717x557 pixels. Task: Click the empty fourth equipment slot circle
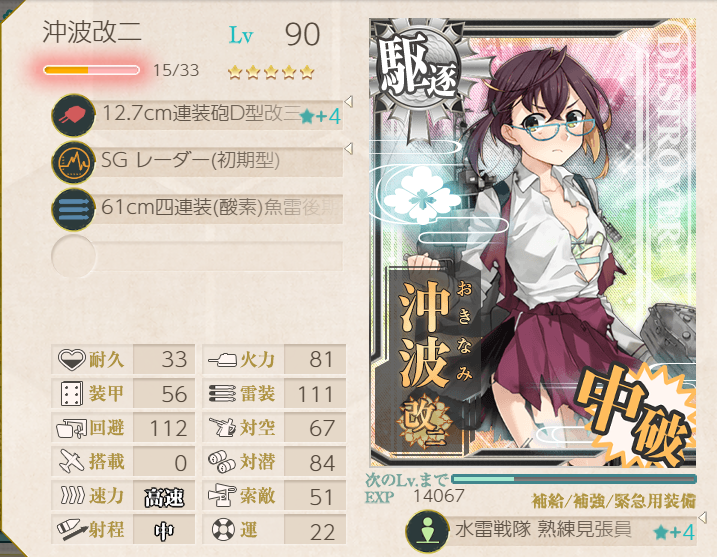coord(74,256)
